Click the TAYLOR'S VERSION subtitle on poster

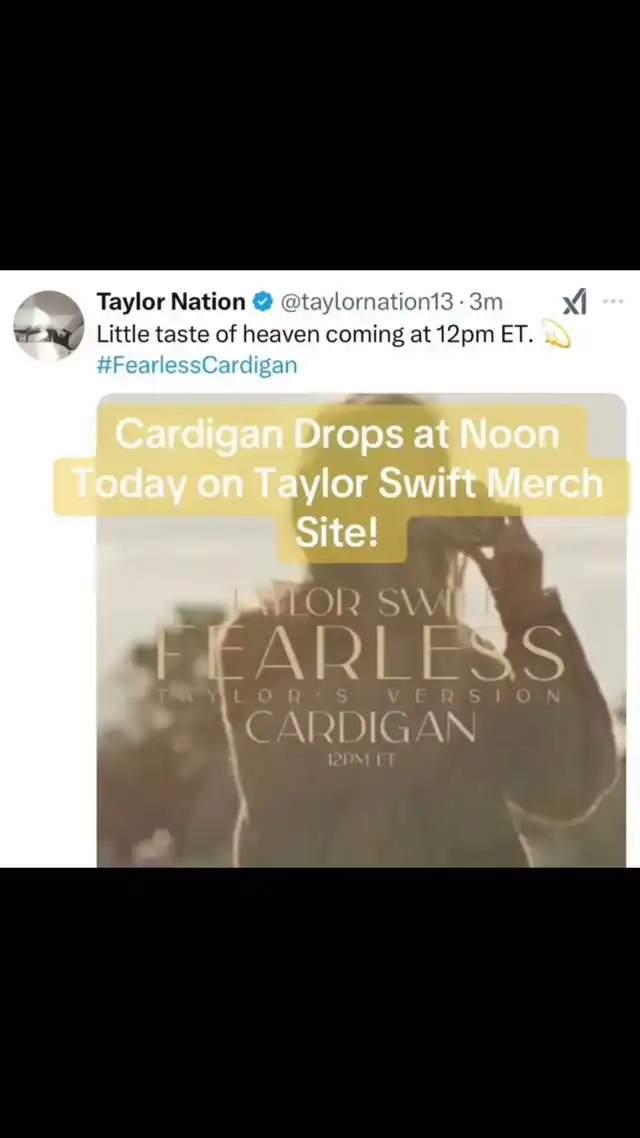(360, 696)
